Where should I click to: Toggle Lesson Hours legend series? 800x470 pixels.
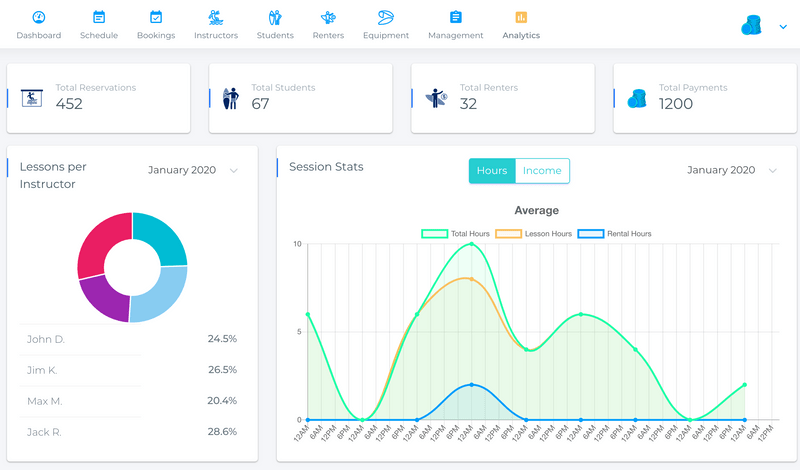(534, 234)
